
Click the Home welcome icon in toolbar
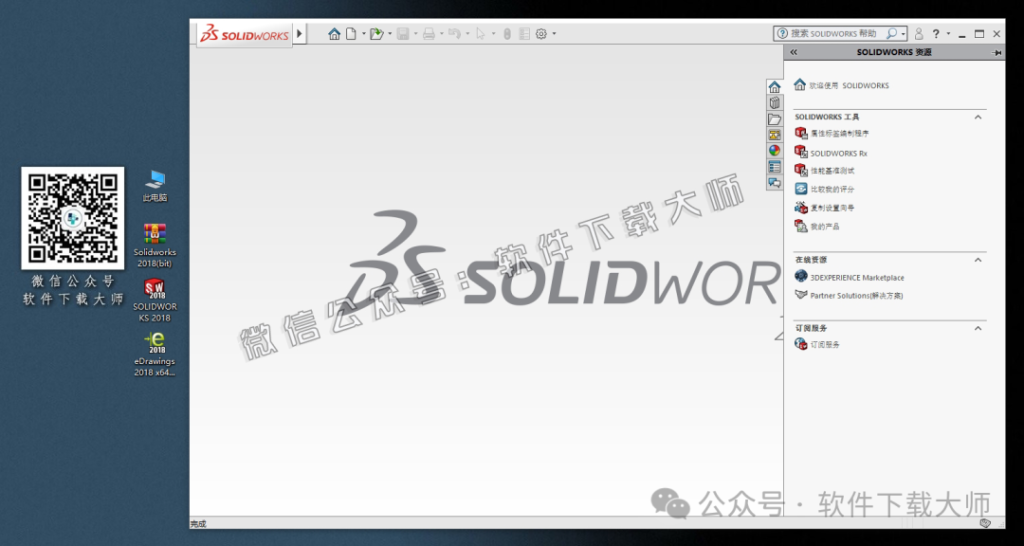coord(334,34)
